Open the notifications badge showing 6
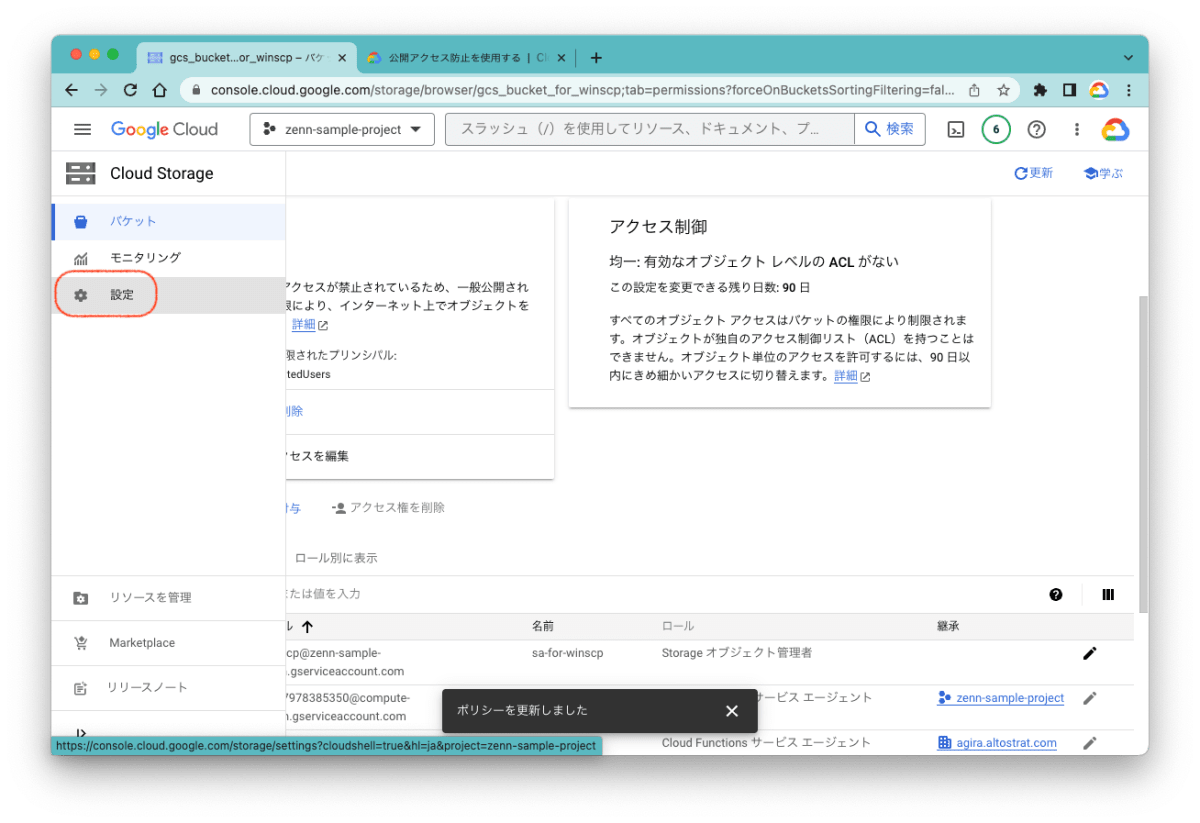This screenshot has height=823, width=1200. click(996, 130)
